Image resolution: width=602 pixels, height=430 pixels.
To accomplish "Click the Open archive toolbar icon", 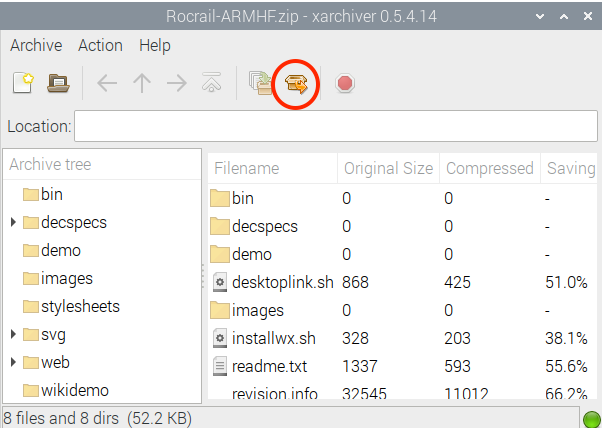I will [x=59, y=84].
